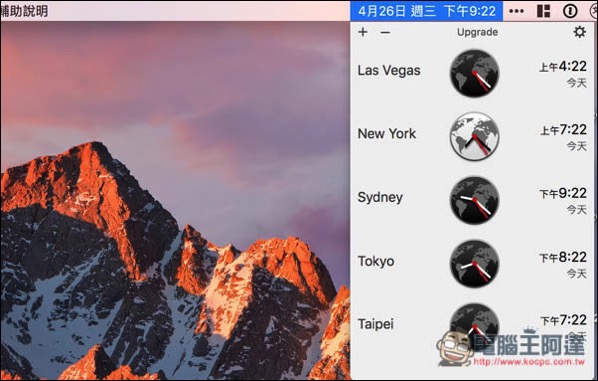Click the New York globe clock
The image size is (598, 381).
(x=474, y=136)
